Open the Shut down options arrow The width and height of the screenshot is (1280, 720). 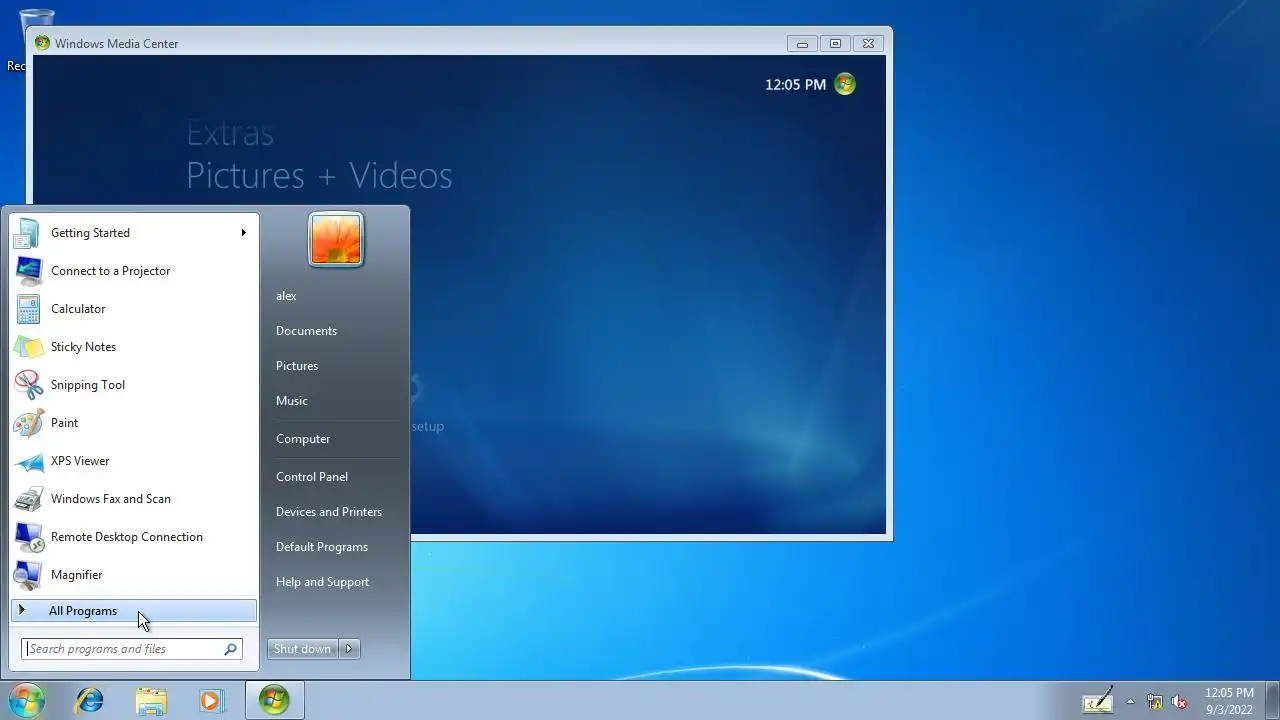[x=349, y=649]
